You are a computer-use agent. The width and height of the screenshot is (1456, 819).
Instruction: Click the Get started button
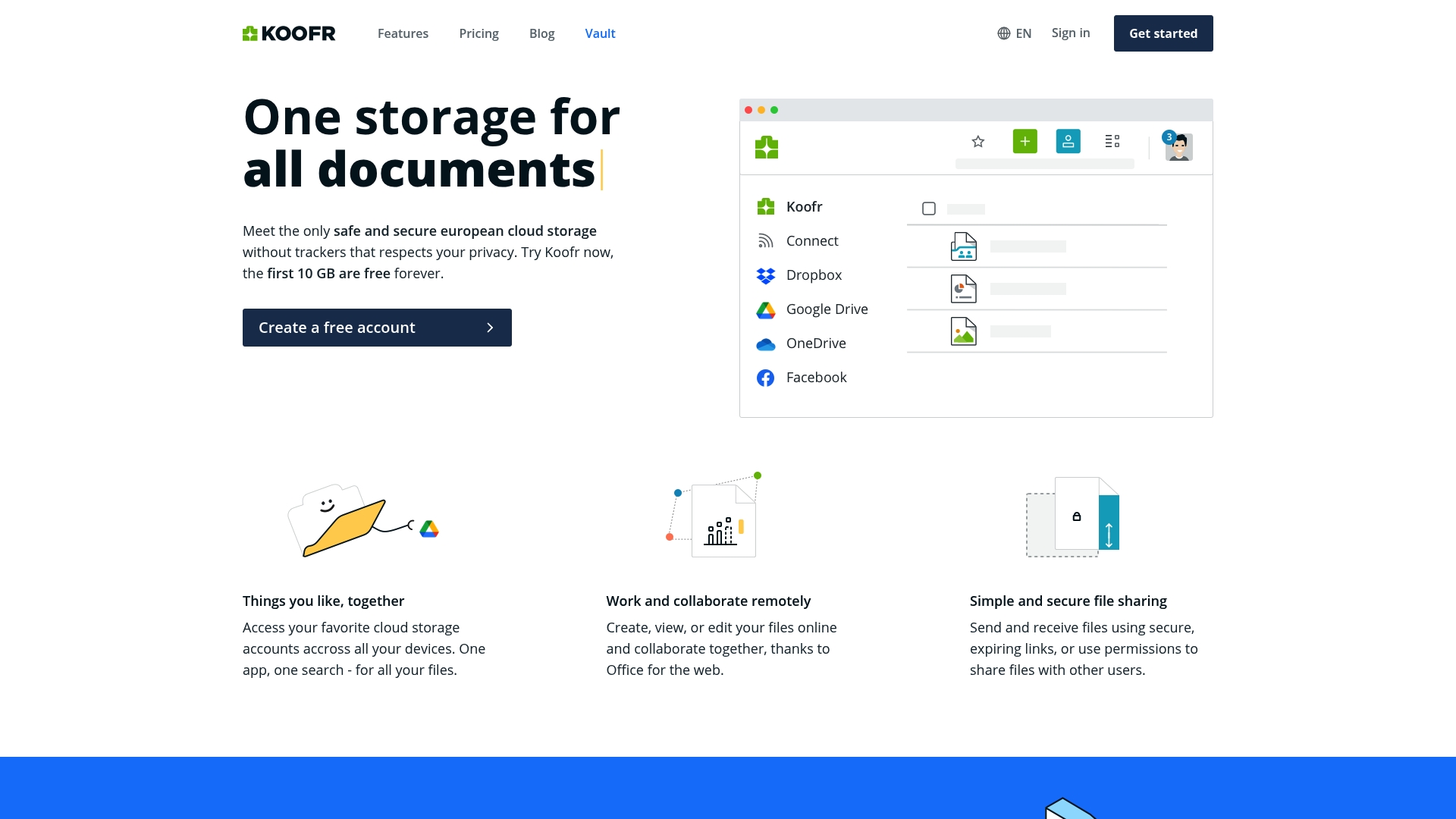pyautogui.click(x=1163, y=33)
